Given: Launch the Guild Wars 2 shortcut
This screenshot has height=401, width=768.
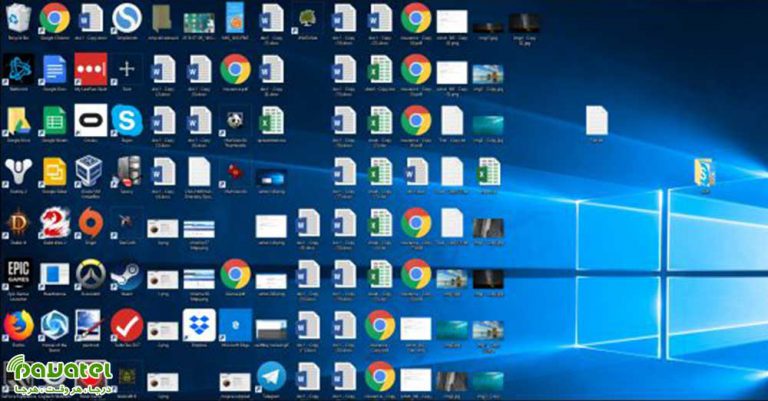Looking at the screenshot, I should [54, 223].
